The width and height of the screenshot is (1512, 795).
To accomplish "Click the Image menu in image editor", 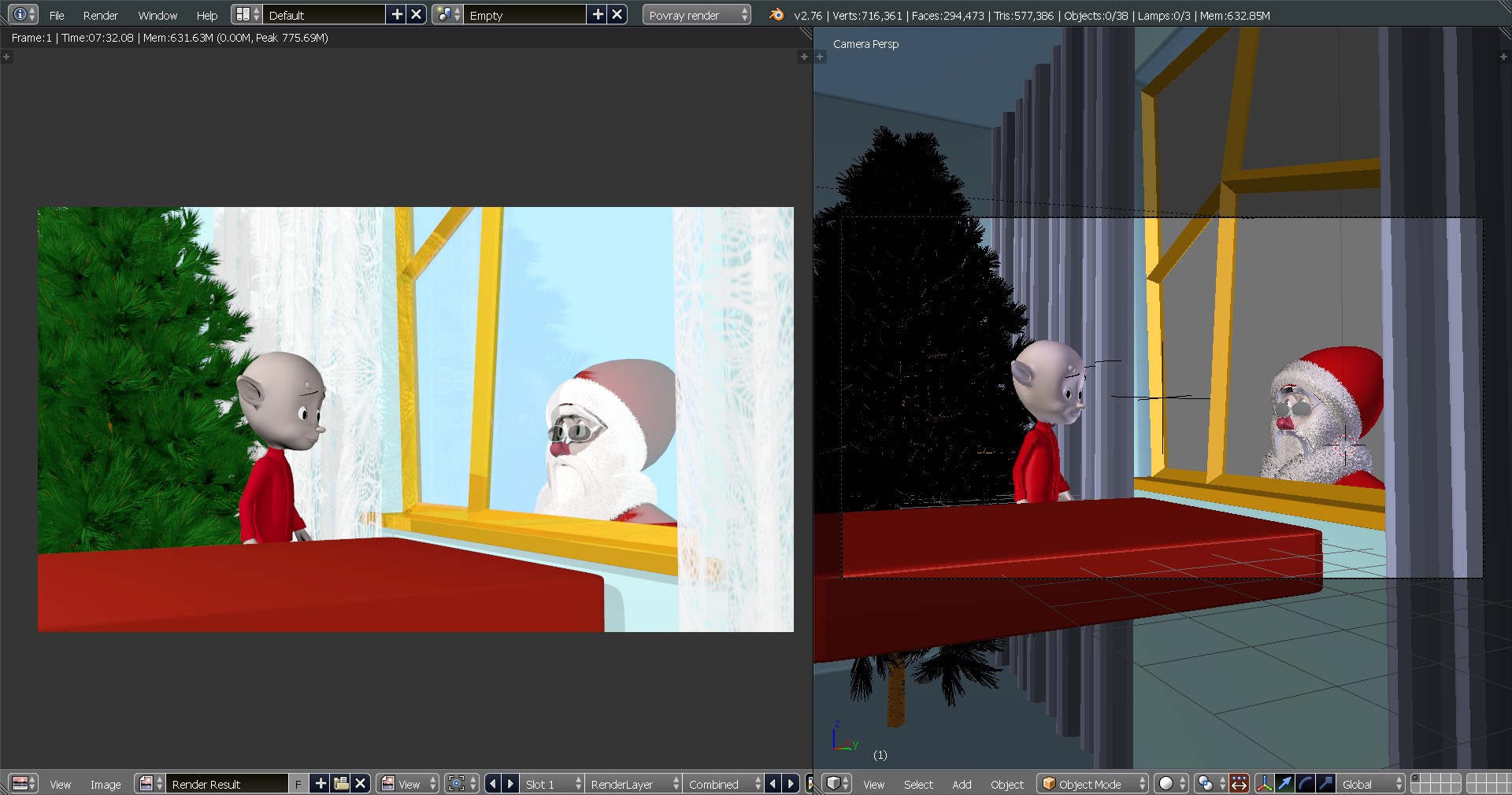I will tap(106, 784).
